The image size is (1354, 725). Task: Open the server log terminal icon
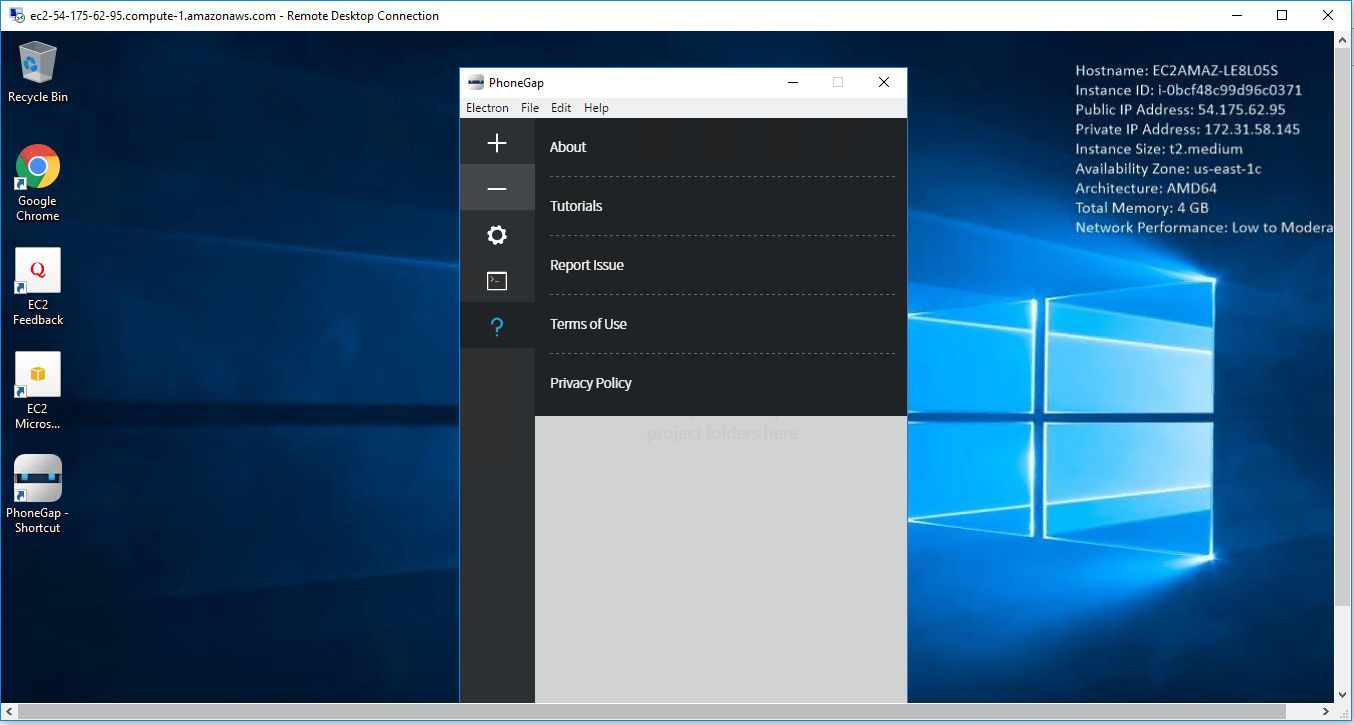(x=497, y=281)
